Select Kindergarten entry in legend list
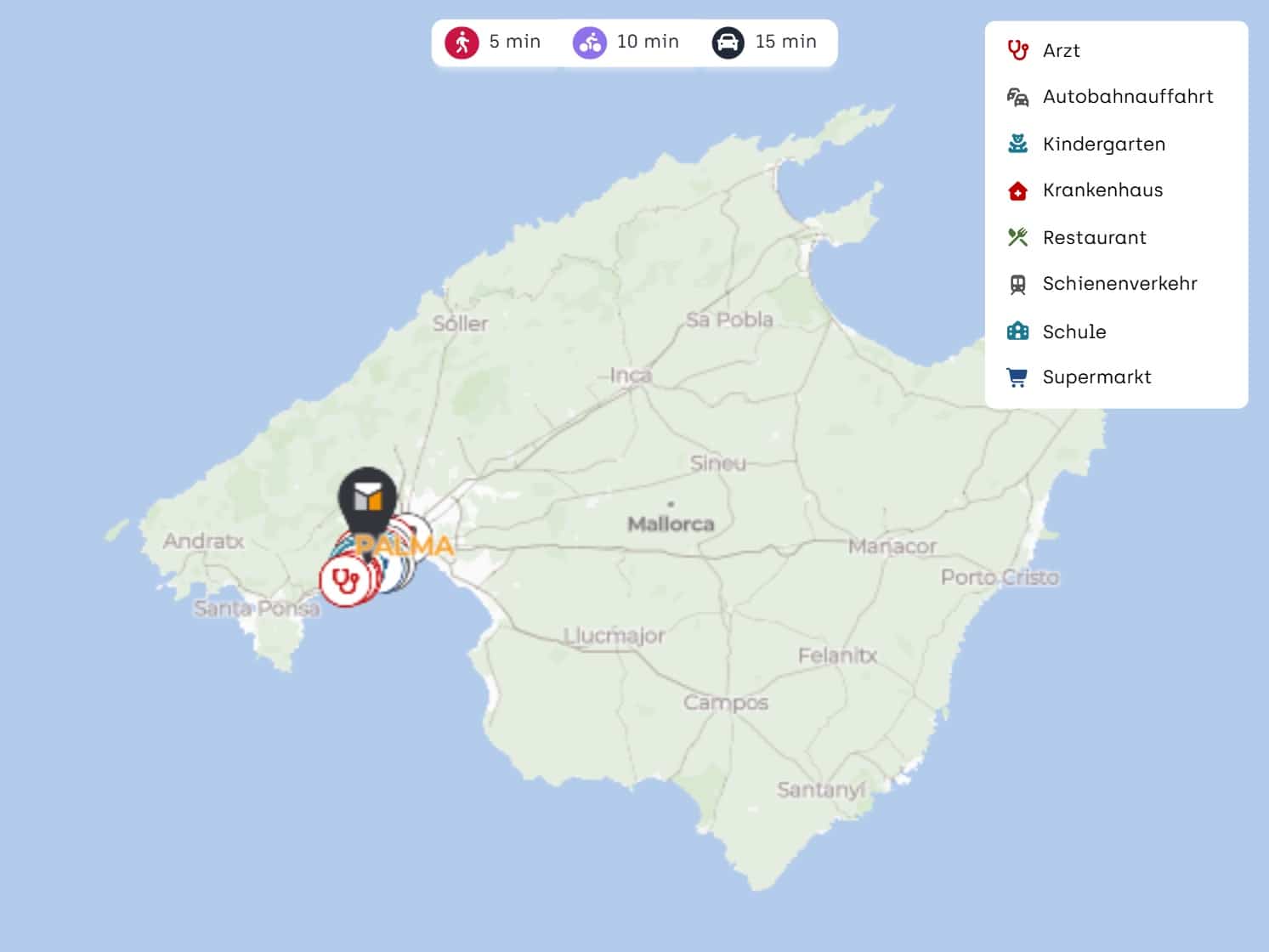Viewport: 1269px width, 952px height. (1103, 144)
